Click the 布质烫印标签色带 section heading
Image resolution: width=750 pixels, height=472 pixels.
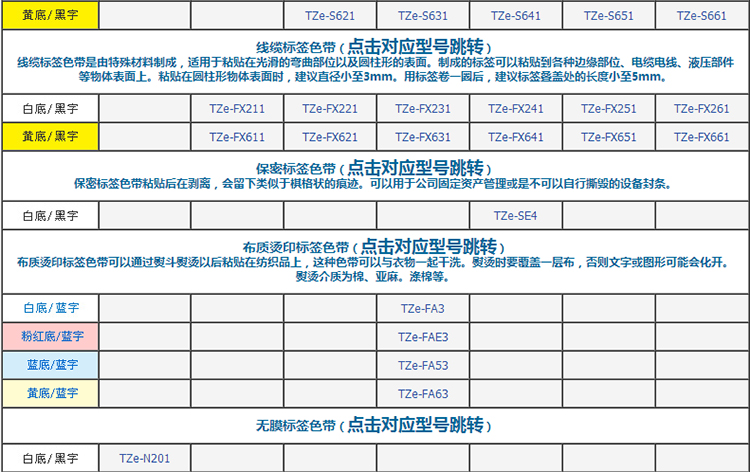pyautogui.click(x=373, y=247)
